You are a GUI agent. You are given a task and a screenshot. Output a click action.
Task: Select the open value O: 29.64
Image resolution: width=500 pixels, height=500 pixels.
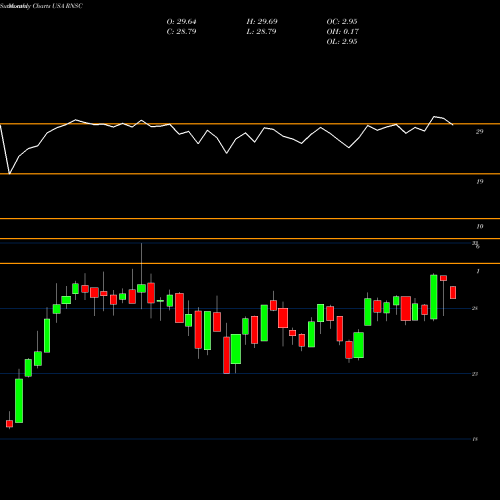coord(181,22)
